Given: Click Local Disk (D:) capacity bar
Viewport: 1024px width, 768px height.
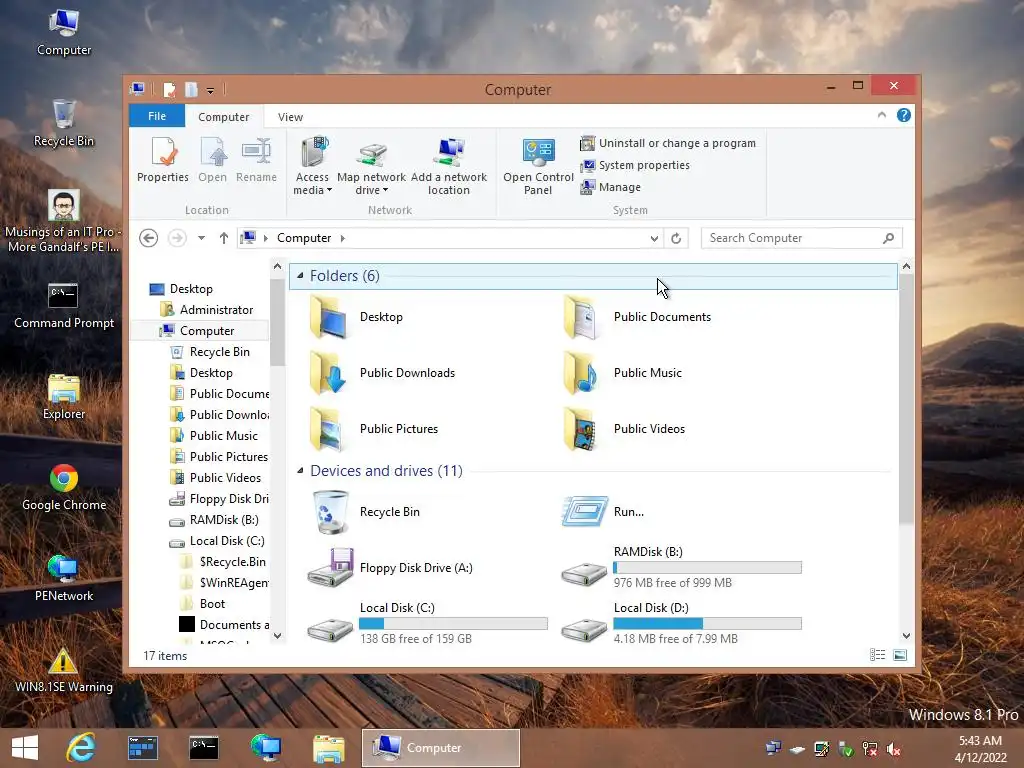Looking at the screenshot, I should pos(707,624).
